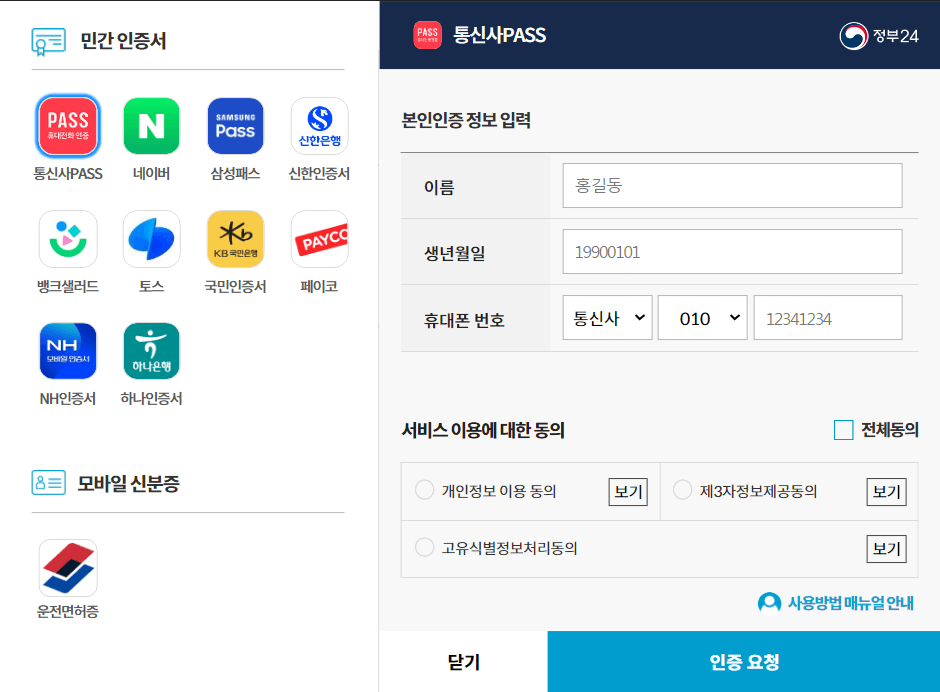Select the KB 국민인증서 icon

pos(236,239)
